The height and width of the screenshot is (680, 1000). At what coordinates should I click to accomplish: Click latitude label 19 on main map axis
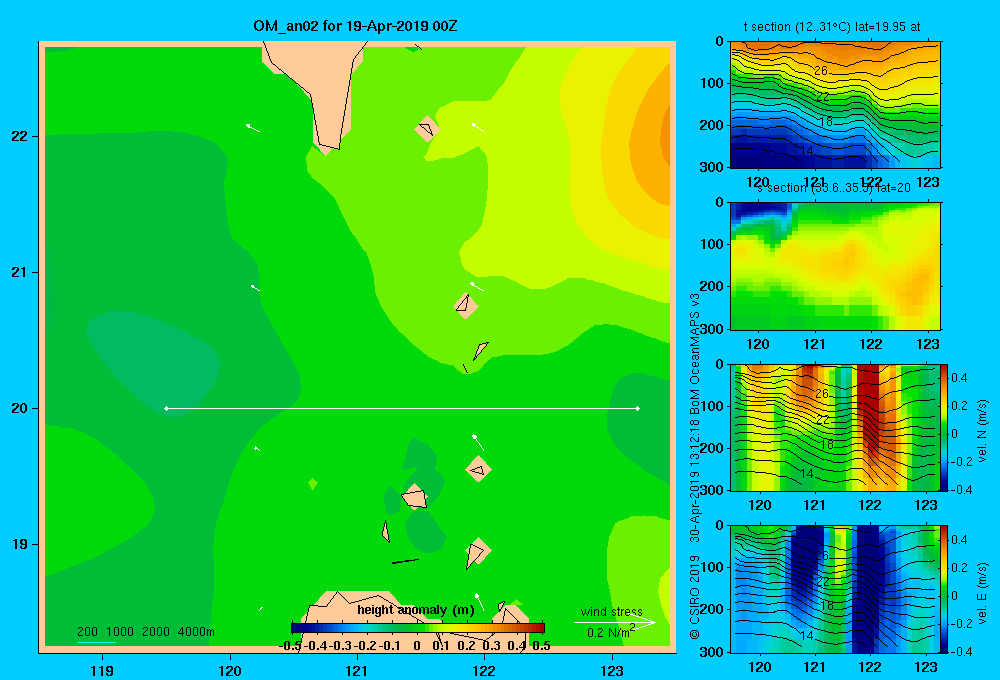(20, 544)
